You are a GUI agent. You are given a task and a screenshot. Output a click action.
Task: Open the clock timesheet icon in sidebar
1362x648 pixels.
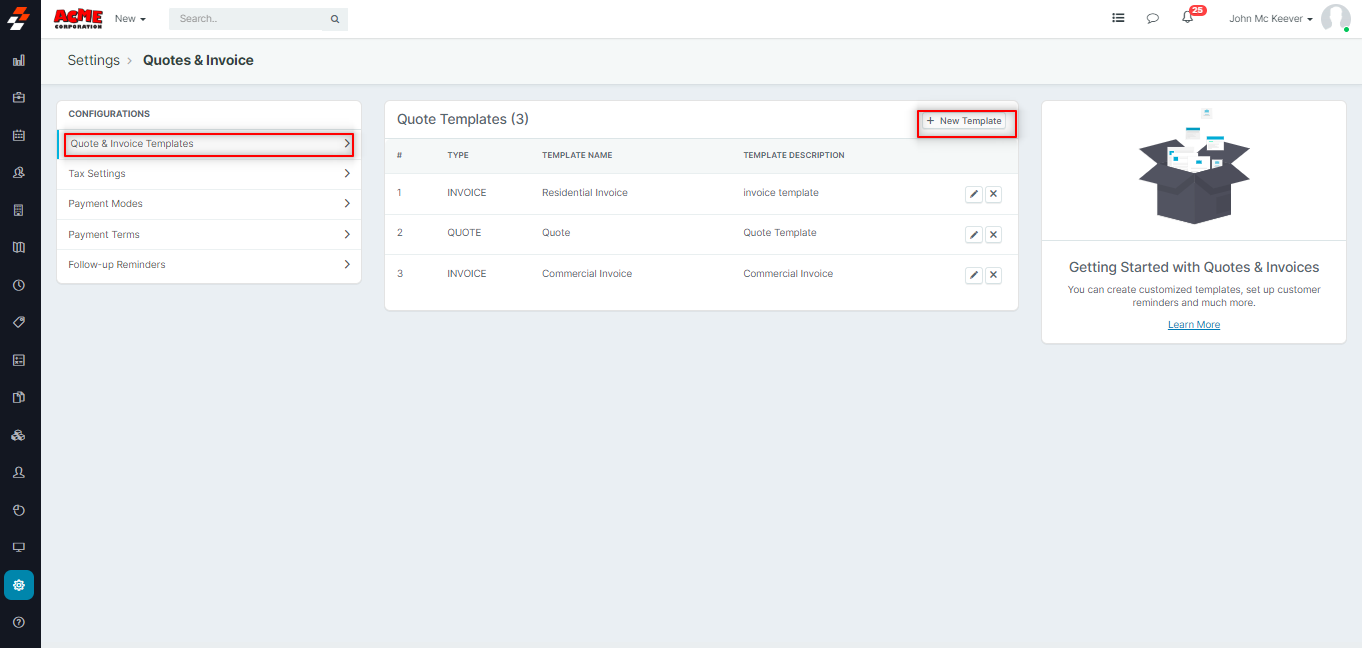18,285
